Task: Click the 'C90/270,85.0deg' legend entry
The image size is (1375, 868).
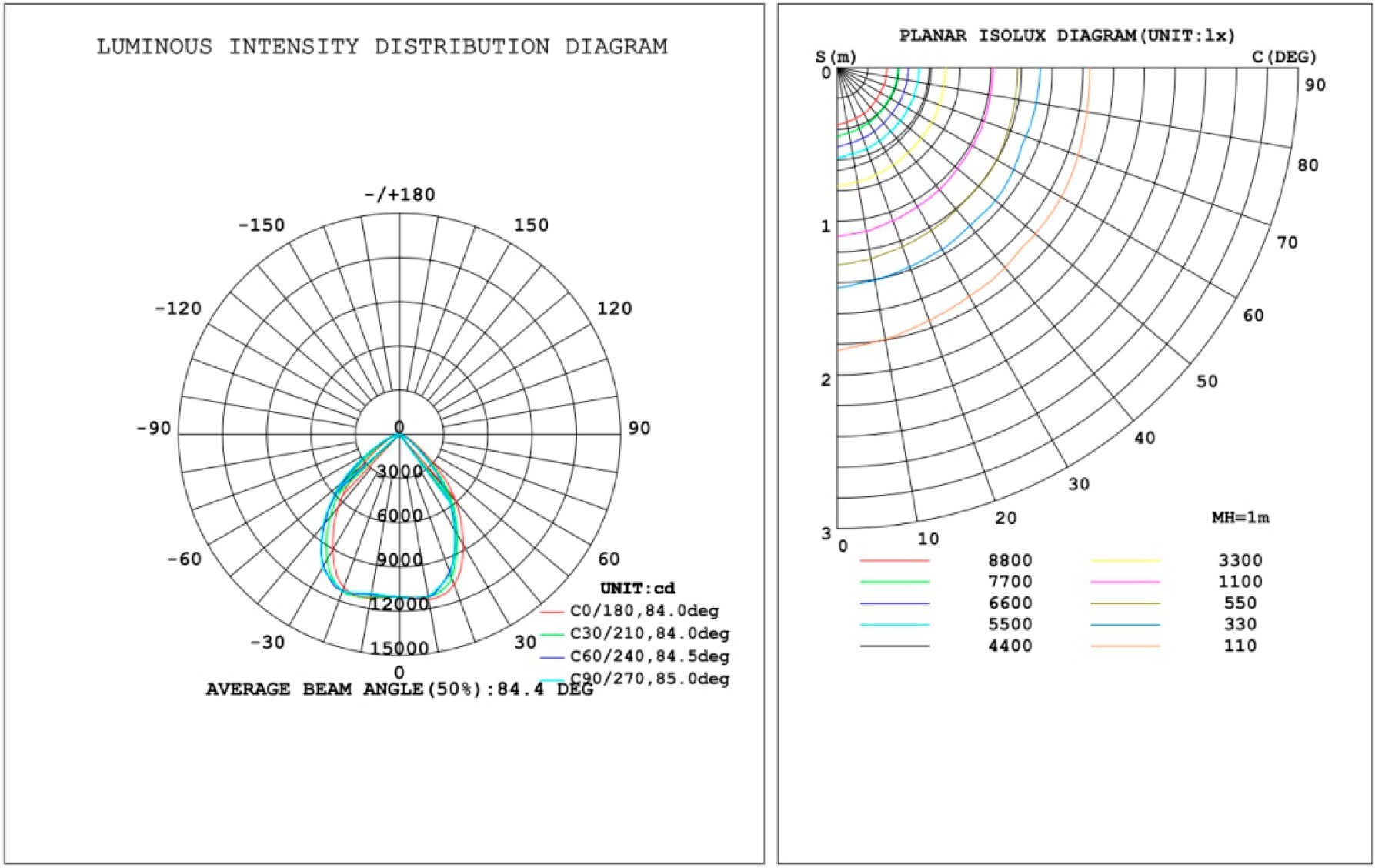Action: [649, 679]
